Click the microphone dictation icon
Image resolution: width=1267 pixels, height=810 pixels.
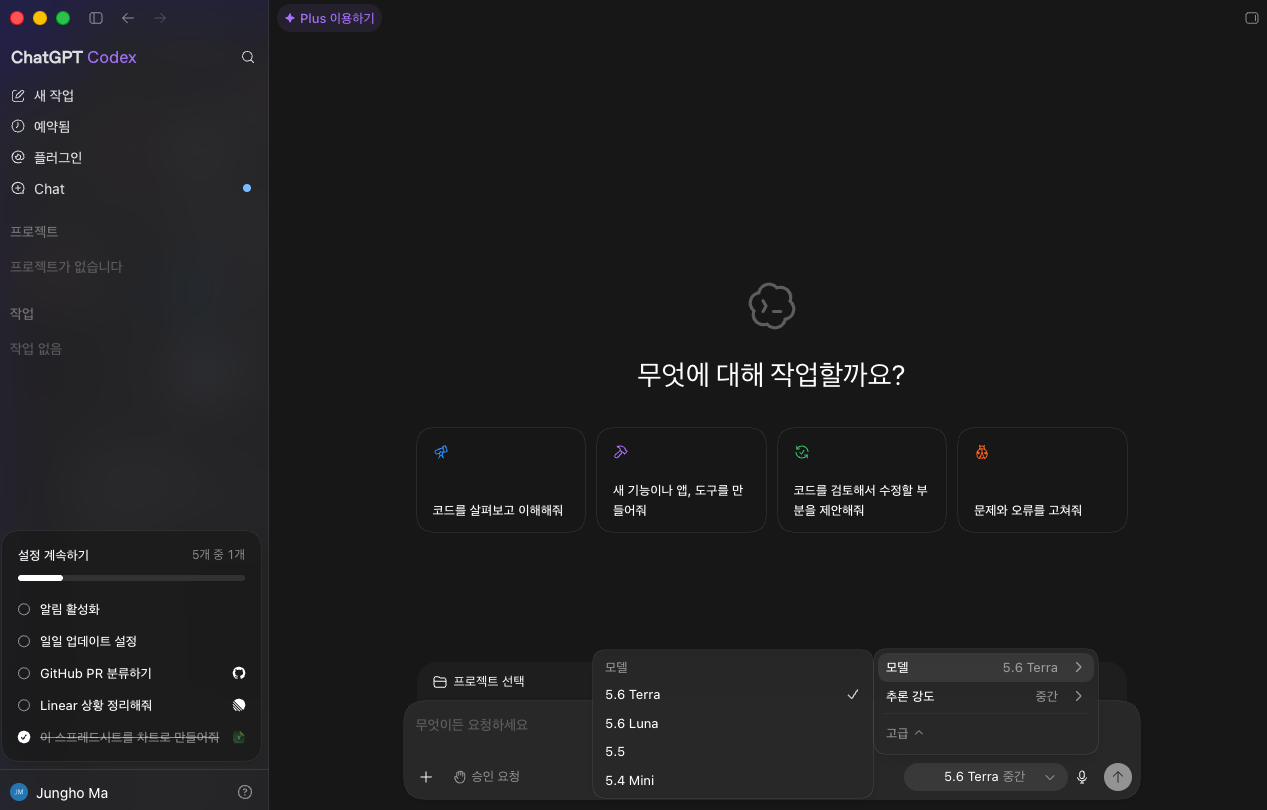(1082, 777)
